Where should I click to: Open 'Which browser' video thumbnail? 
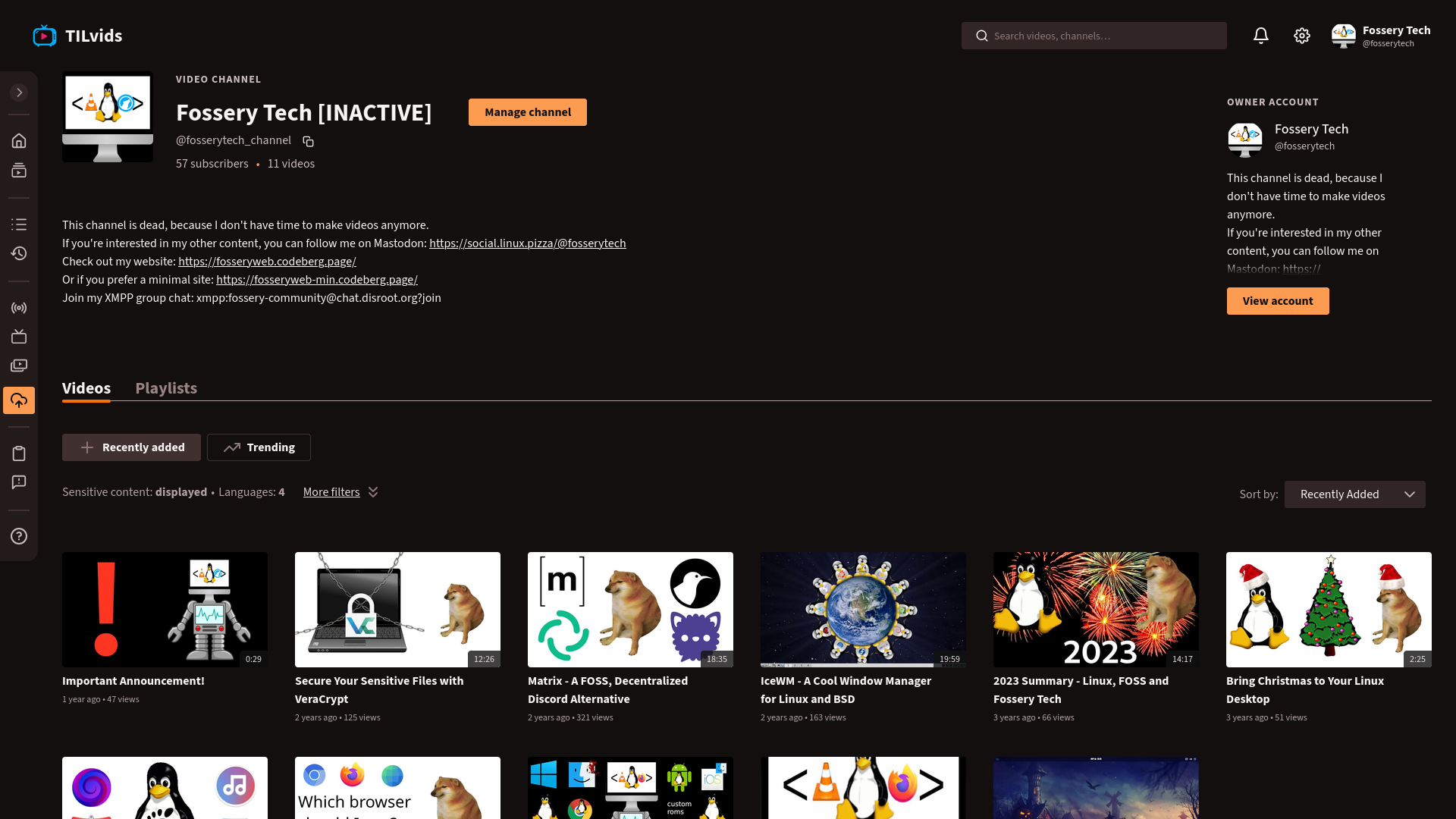coord(397,787)
